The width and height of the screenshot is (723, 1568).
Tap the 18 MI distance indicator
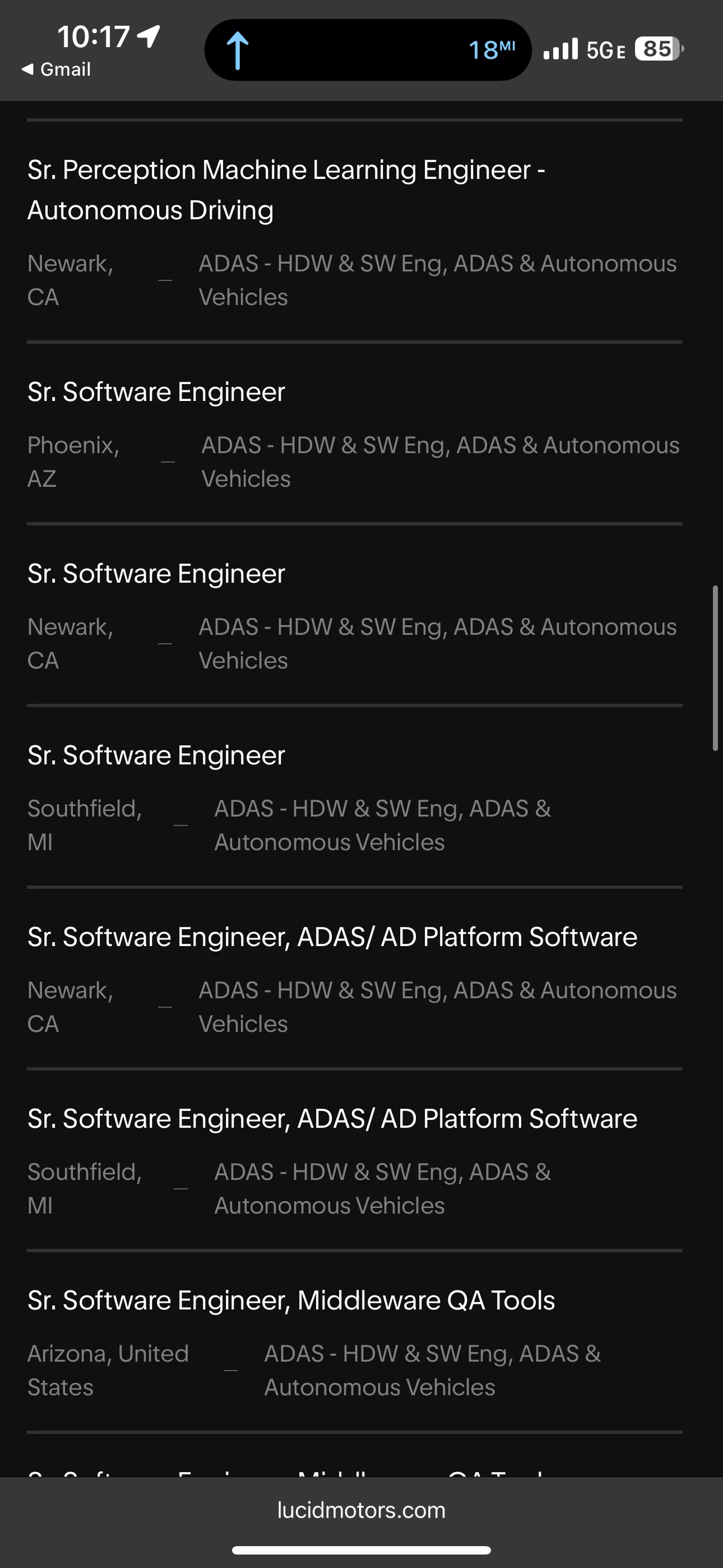point(492,50)
